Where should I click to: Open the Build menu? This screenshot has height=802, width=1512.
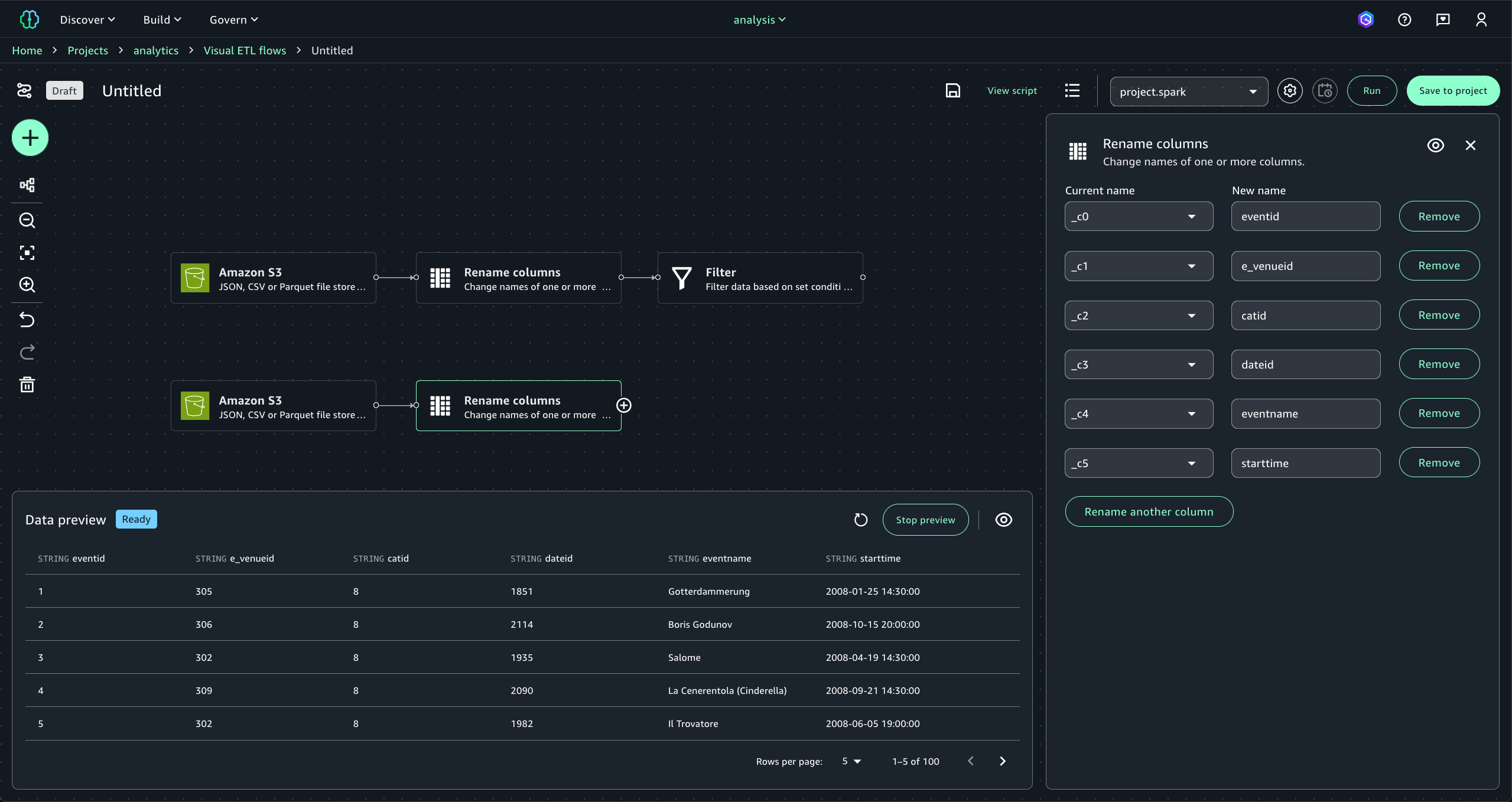[x=162, y=19]
